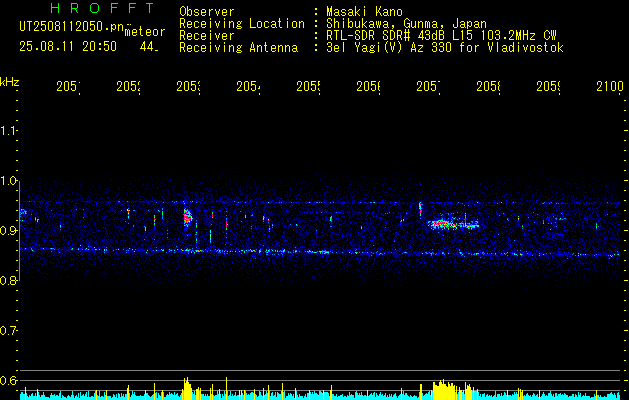
Task: Click the 0.8 frequency axis label
Action: (x=8, y=280)
